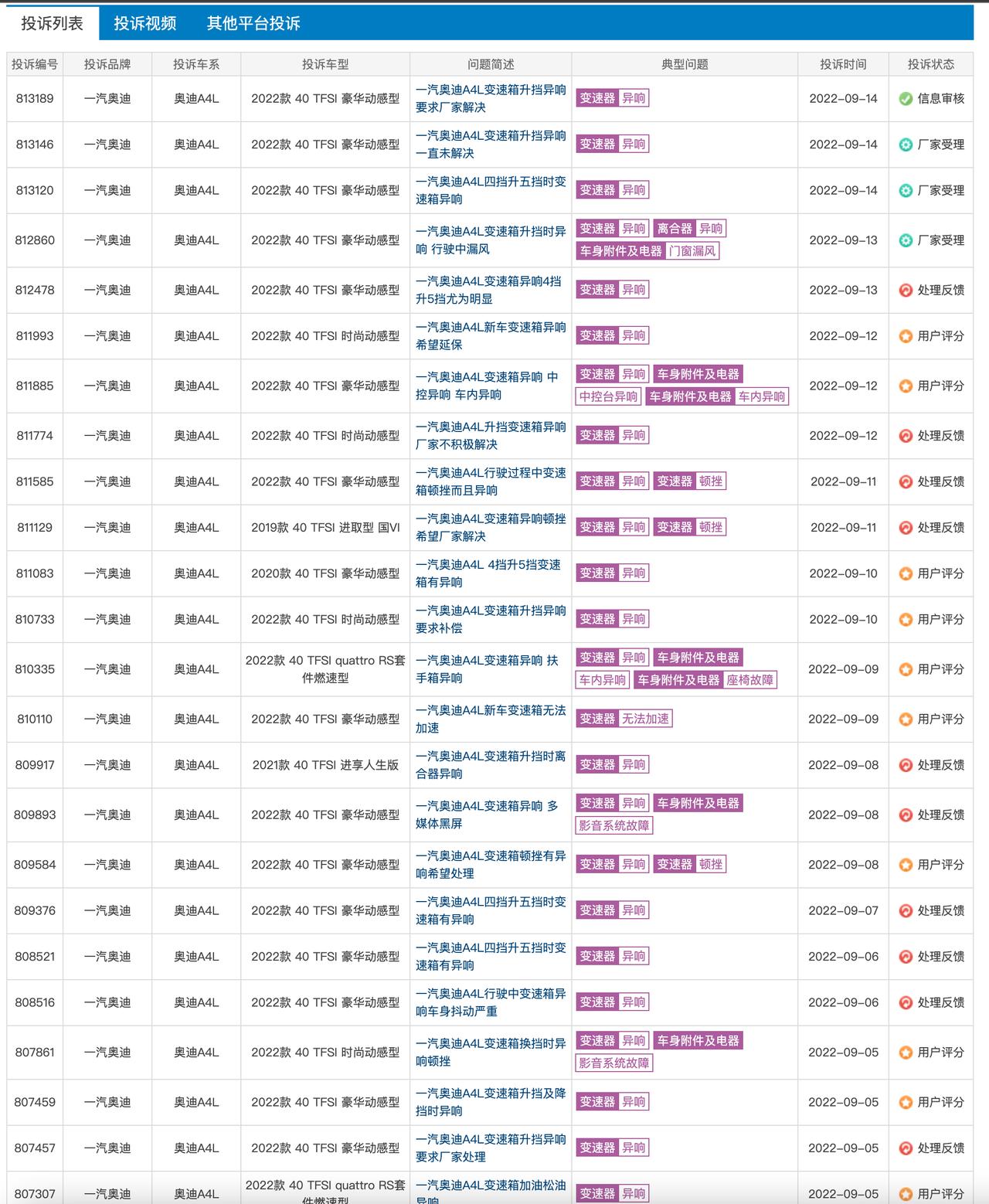Click the 用户评分 status icon for complaint 807459
Viewport: 989px width, 1204px height.
pyautogui.click(x=906, y=1102)
